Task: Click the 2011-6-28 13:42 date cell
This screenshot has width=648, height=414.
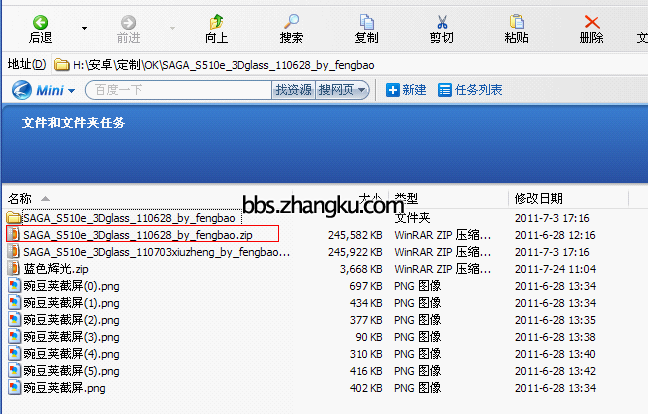Action: coord(555,371)
